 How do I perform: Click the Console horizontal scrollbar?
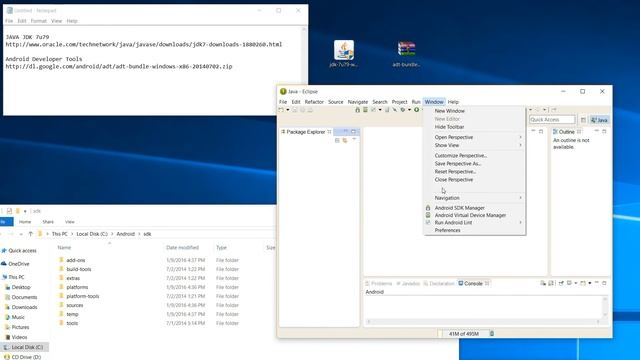point(484,322)
